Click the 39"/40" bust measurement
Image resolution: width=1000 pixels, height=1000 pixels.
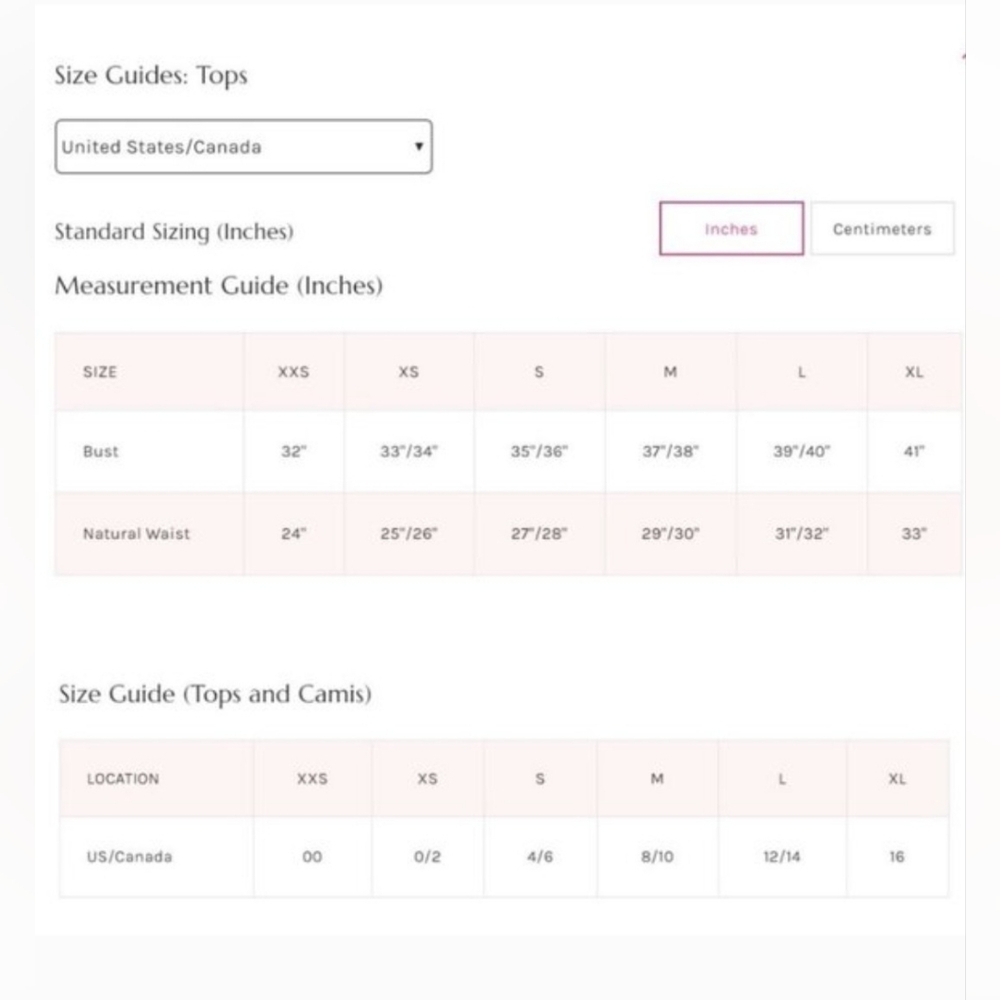click(802, 452)
